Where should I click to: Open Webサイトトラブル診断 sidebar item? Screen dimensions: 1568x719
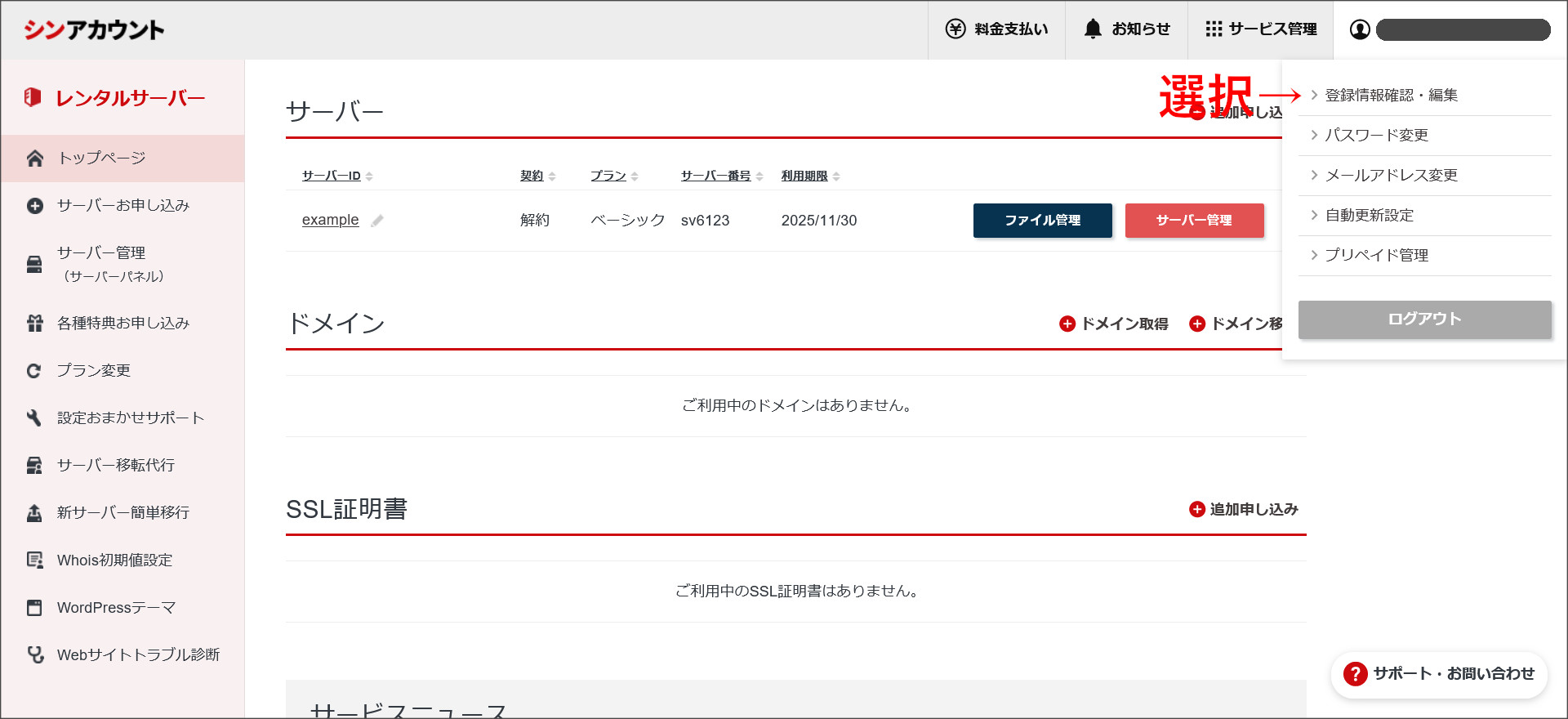pos(122,655)
